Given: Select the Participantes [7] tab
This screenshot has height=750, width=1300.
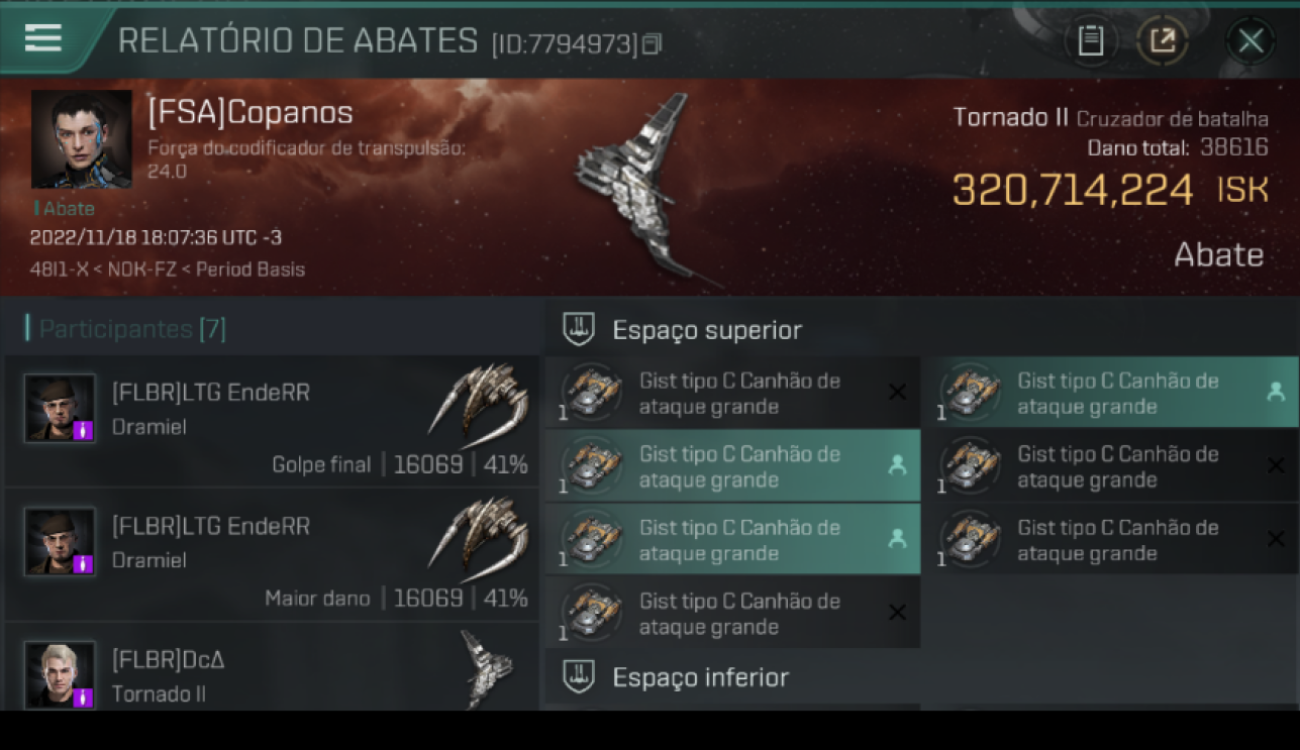Looking at the screenshot, I should pos(126,328).
